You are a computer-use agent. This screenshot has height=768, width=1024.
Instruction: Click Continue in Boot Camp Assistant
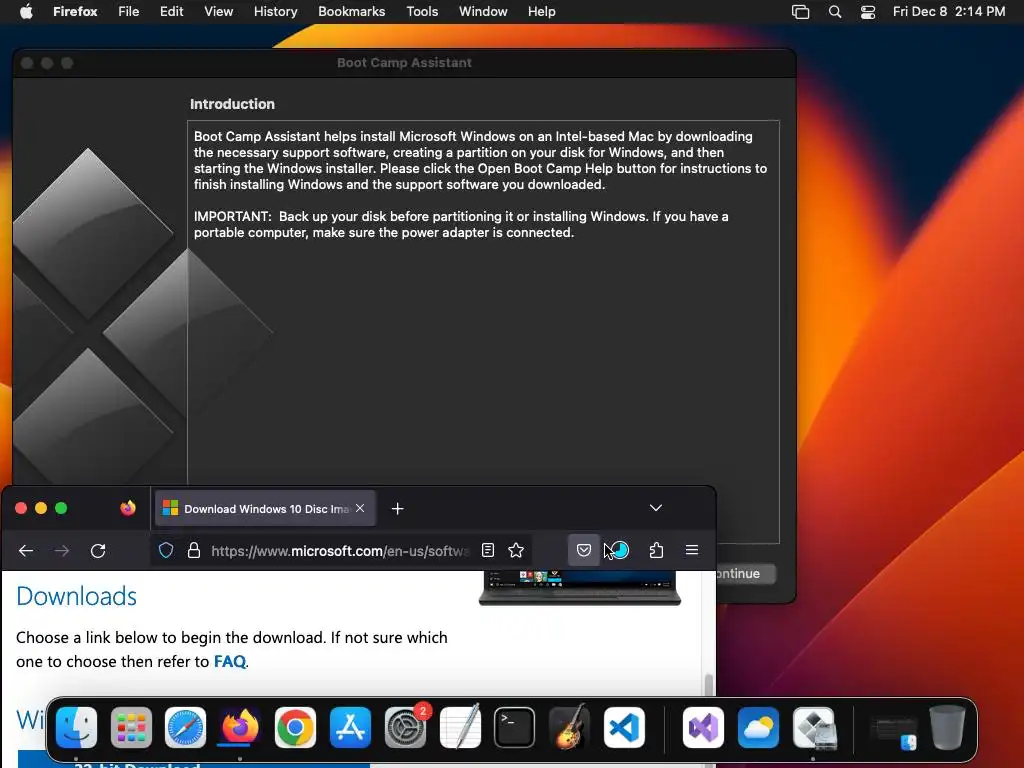(744, 573)
